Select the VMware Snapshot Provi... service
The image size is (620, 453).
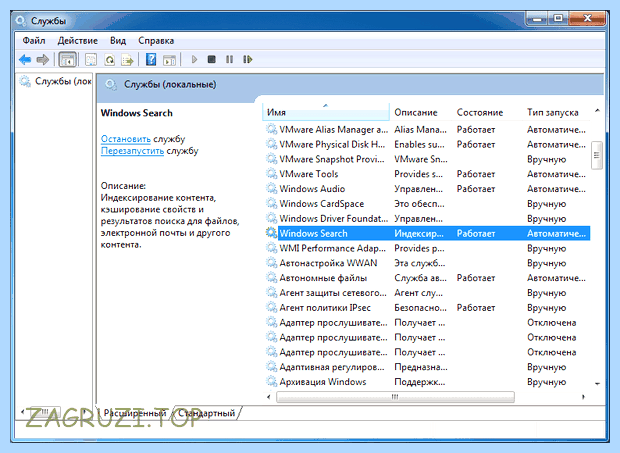[x=332, y=159]
